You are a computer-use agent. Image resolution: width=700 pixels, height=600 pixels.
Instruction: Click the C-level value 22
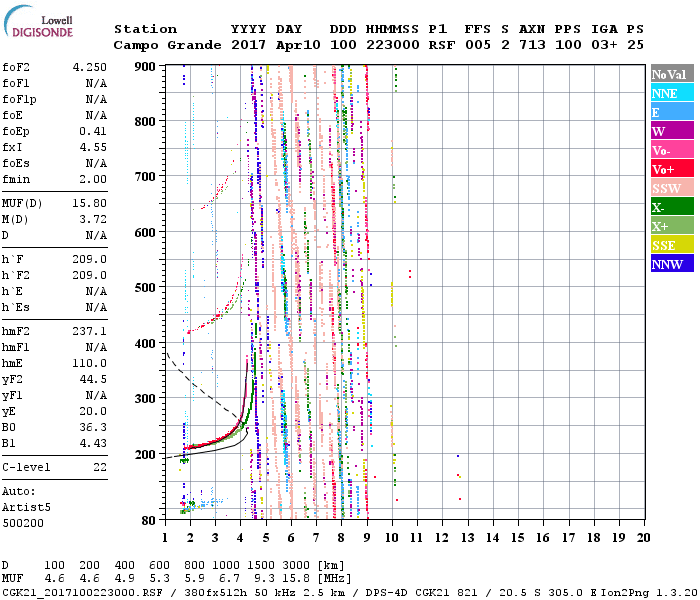tap(100, 467)
